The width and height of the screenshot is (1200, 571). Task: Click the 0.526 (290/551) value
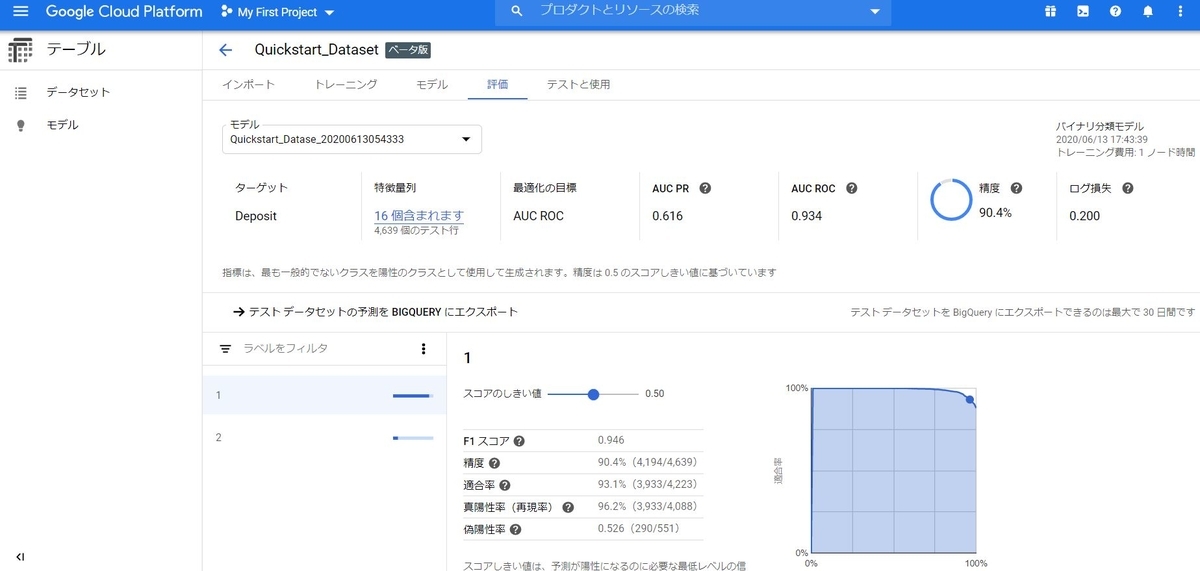point(637,529)
